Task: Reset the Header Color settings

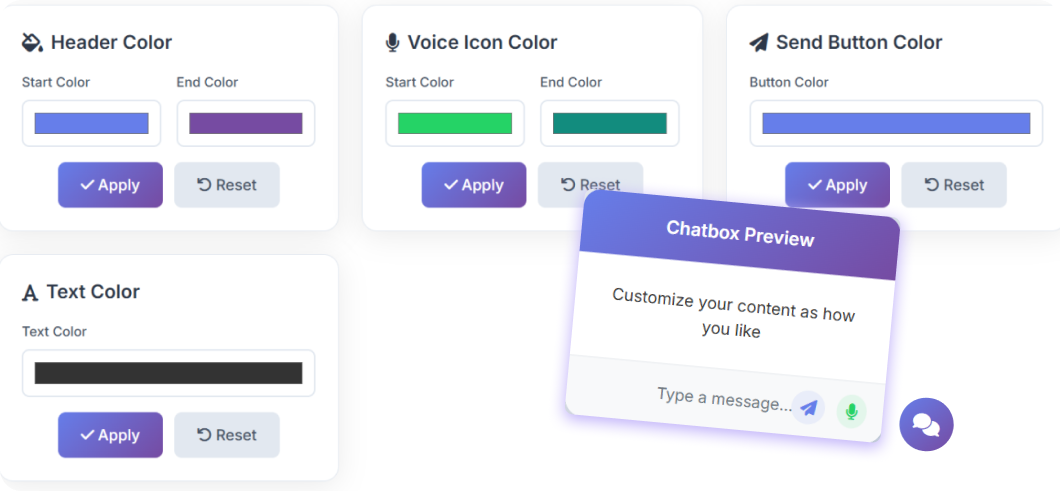Action: pyautogui.click(x=227, y=185)
